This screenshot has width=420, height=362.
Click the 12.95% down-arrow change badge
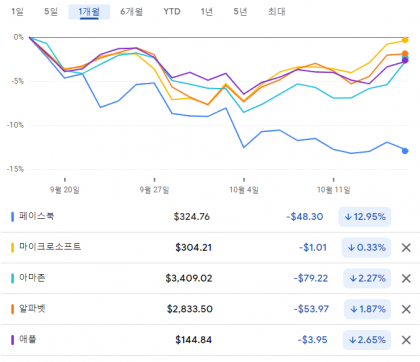[365, 217]
